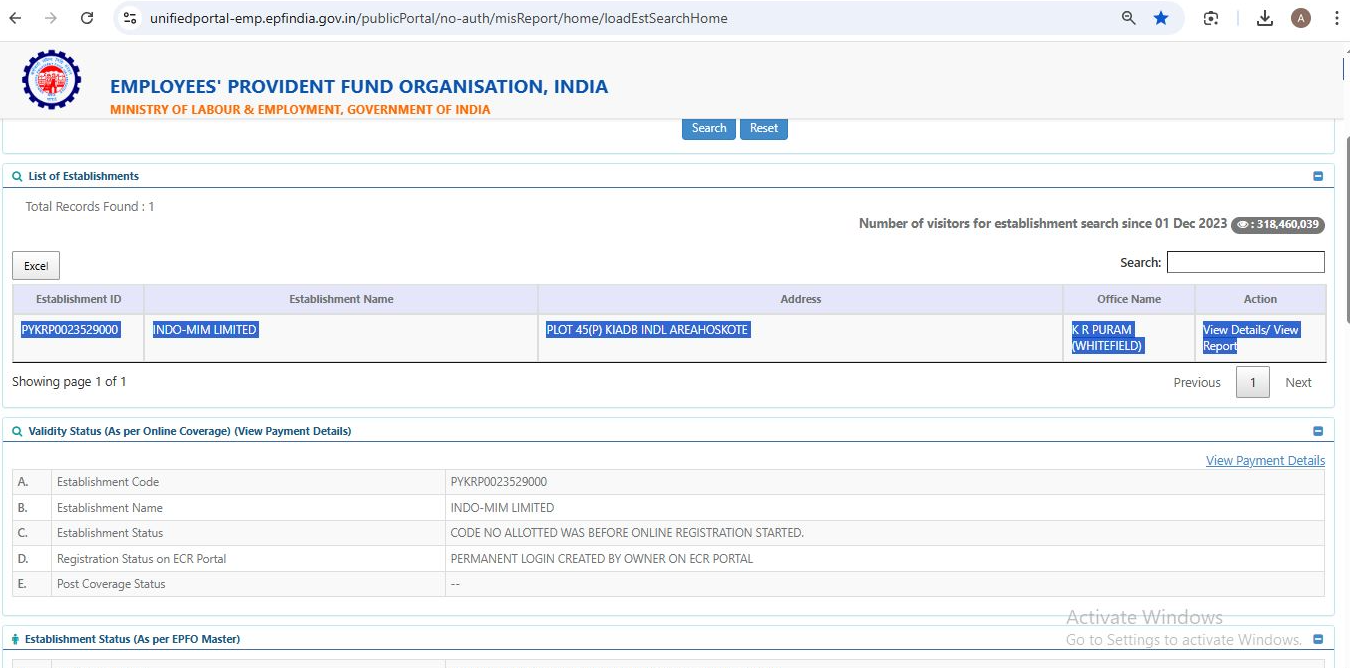This screenshot has width=1350, height=668.
Task: Go to the Next results page
Action: [x=1298, y=383]
